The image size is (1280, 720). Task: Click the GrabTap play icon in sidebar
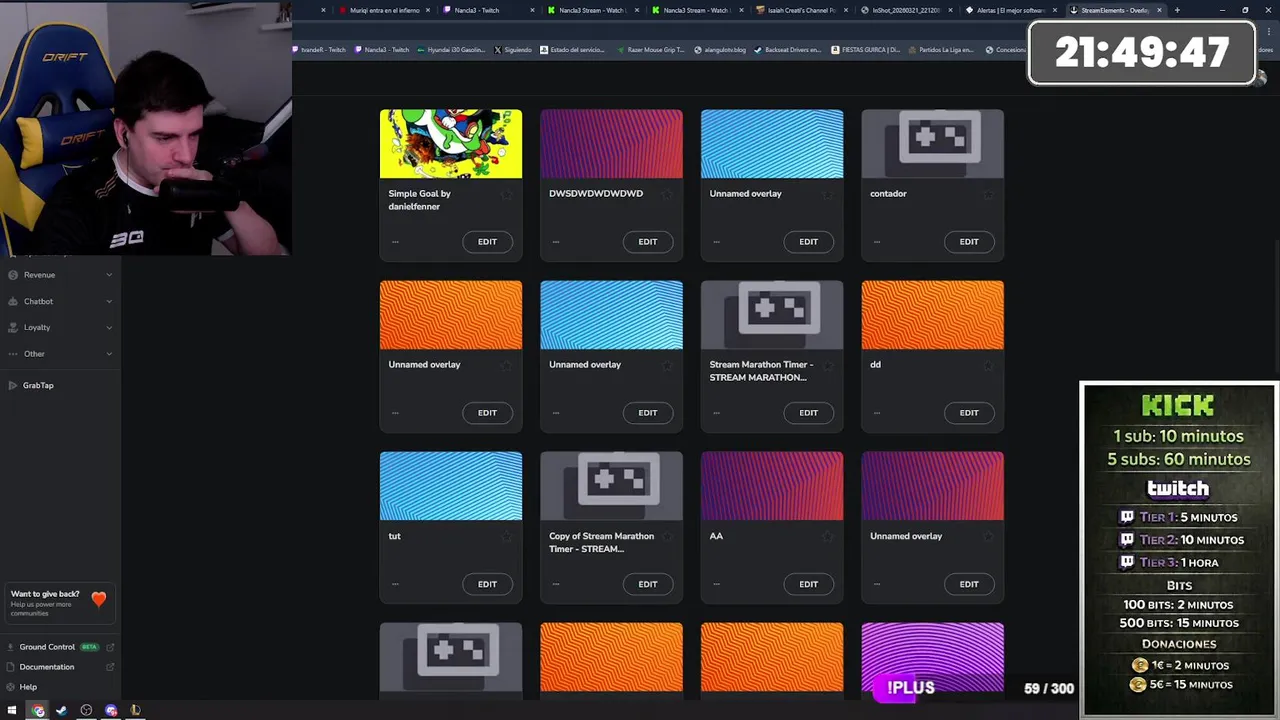[13, 385]
